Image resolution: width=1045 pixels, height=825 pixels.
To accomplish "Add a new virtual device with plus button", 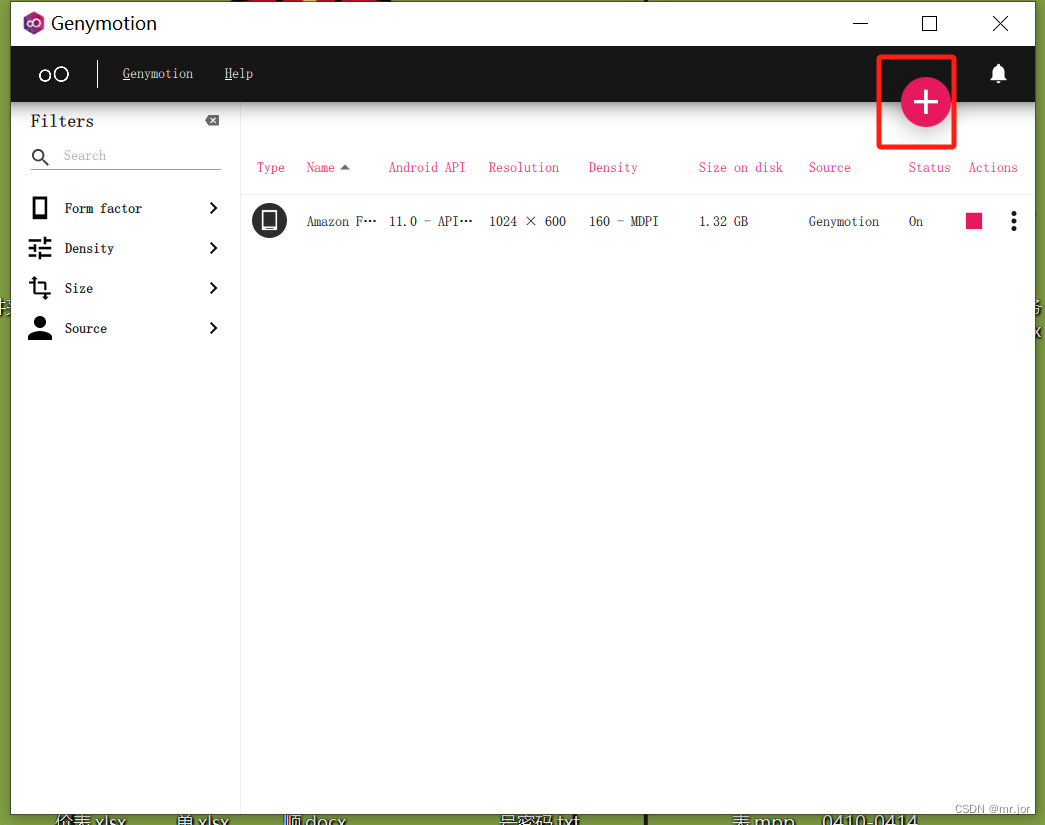I will pos(925,102).
